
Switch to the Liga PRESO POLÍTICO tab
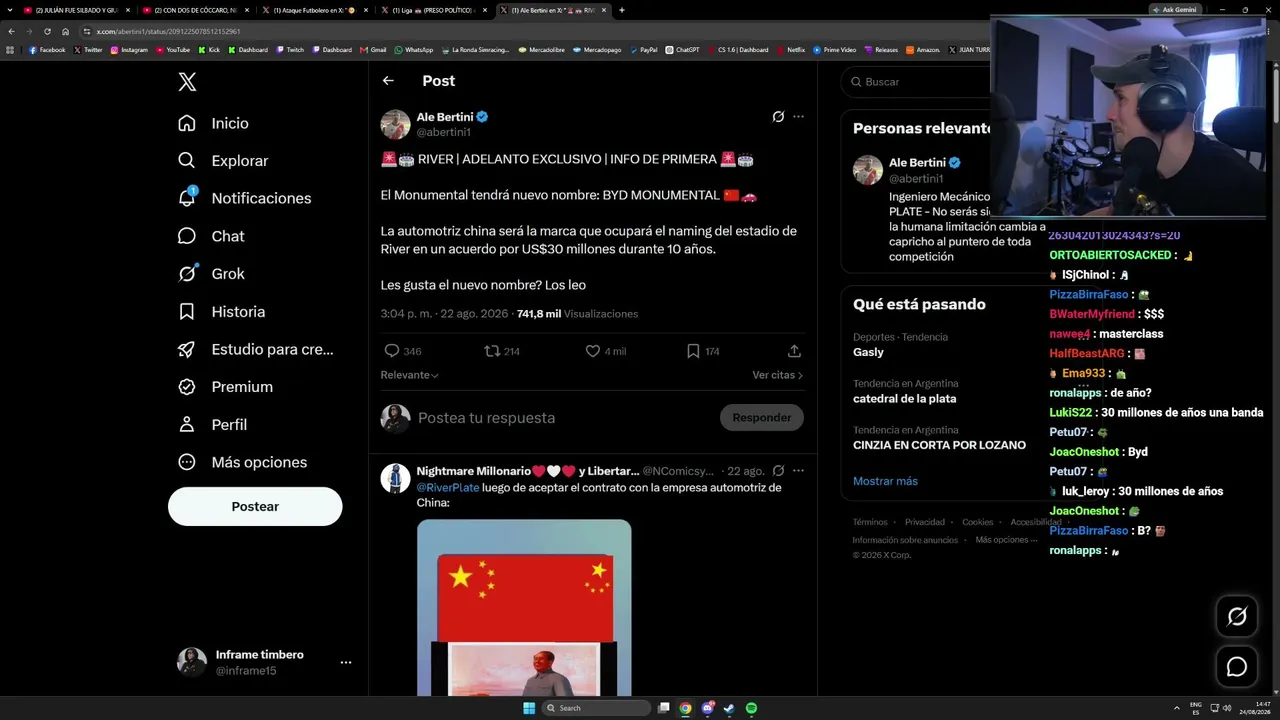click(434, 10)
